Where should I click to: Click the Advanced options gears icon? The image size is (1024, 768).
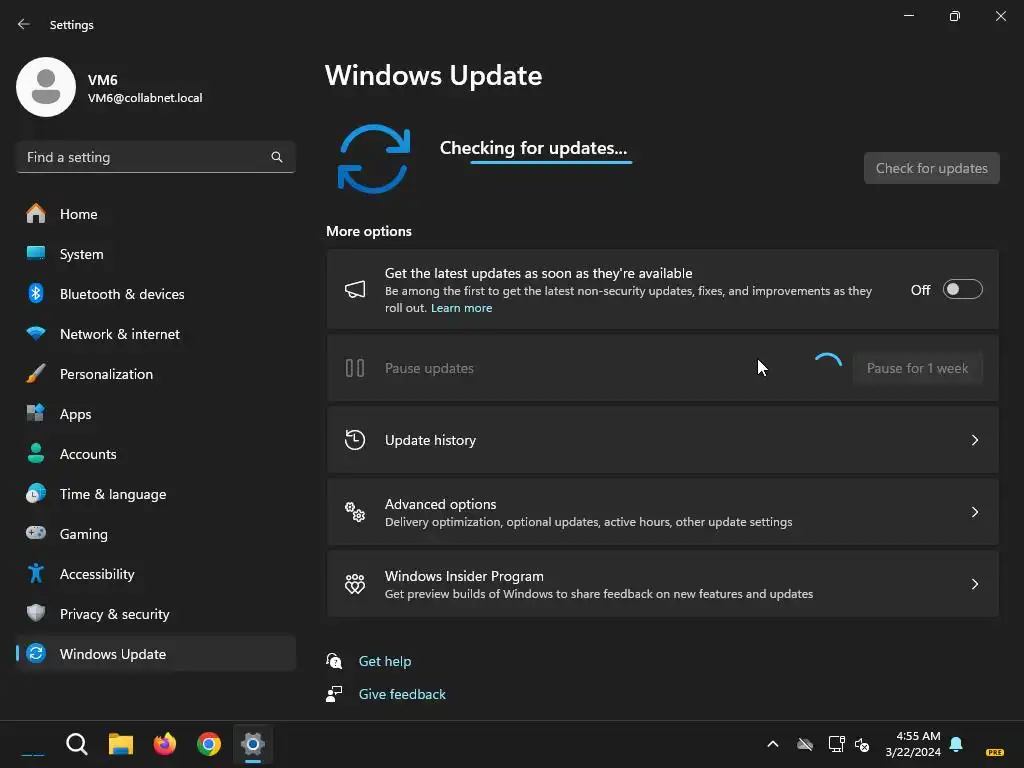(355, 512)
